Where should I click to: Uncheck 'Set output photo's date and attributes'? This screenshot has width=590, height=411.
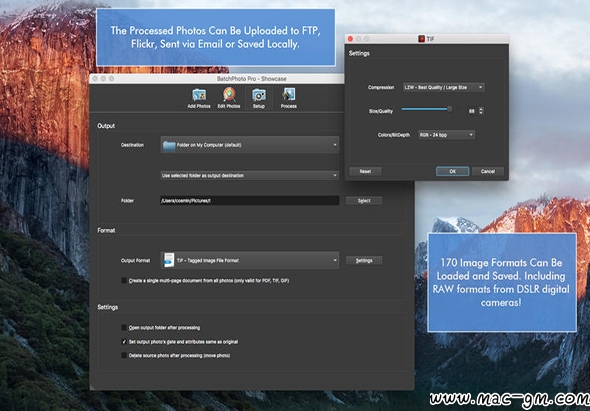click(124, 342)
